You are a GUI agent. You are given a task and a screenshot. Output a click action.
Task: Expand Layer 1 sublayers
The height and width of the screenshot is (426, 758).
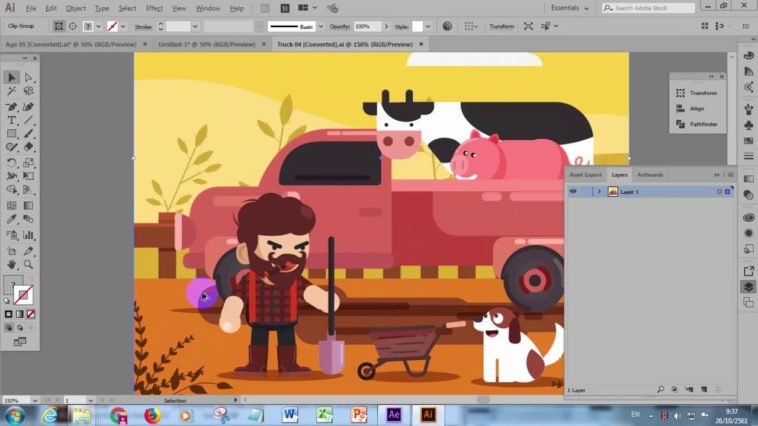(x=599, y=191)
